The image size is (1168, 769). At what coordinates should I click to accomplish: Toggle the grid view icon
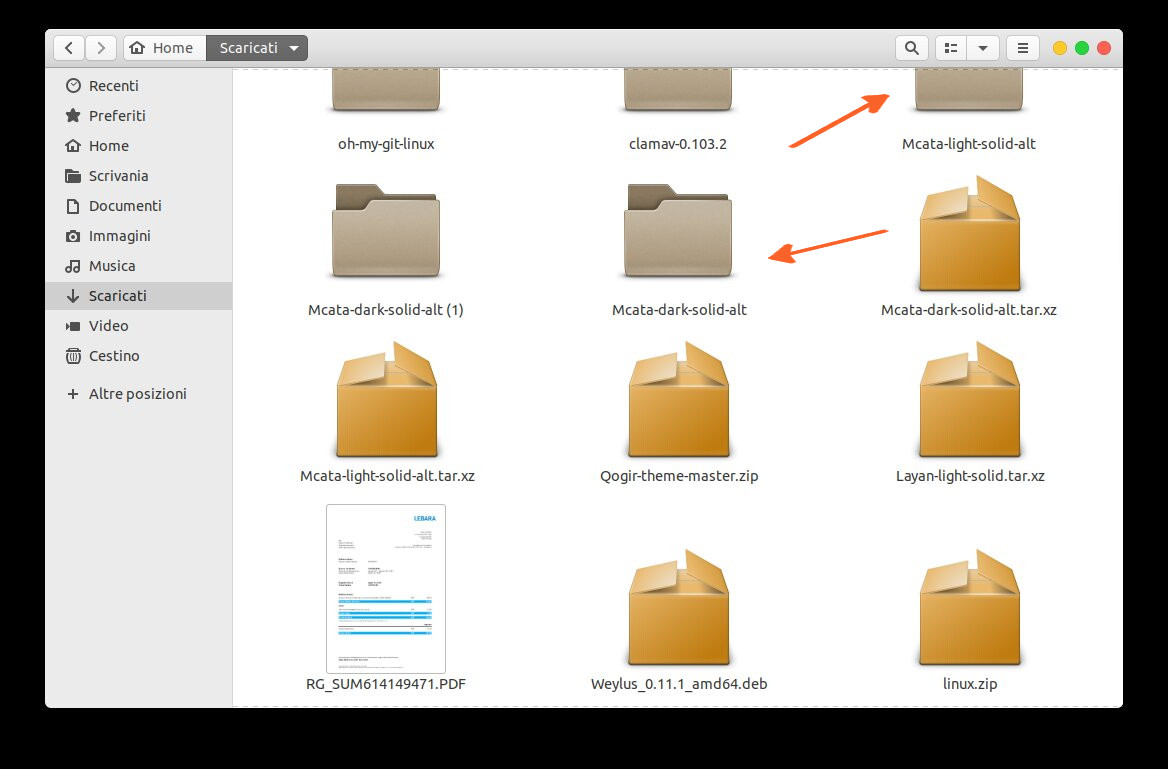(949, 47)
